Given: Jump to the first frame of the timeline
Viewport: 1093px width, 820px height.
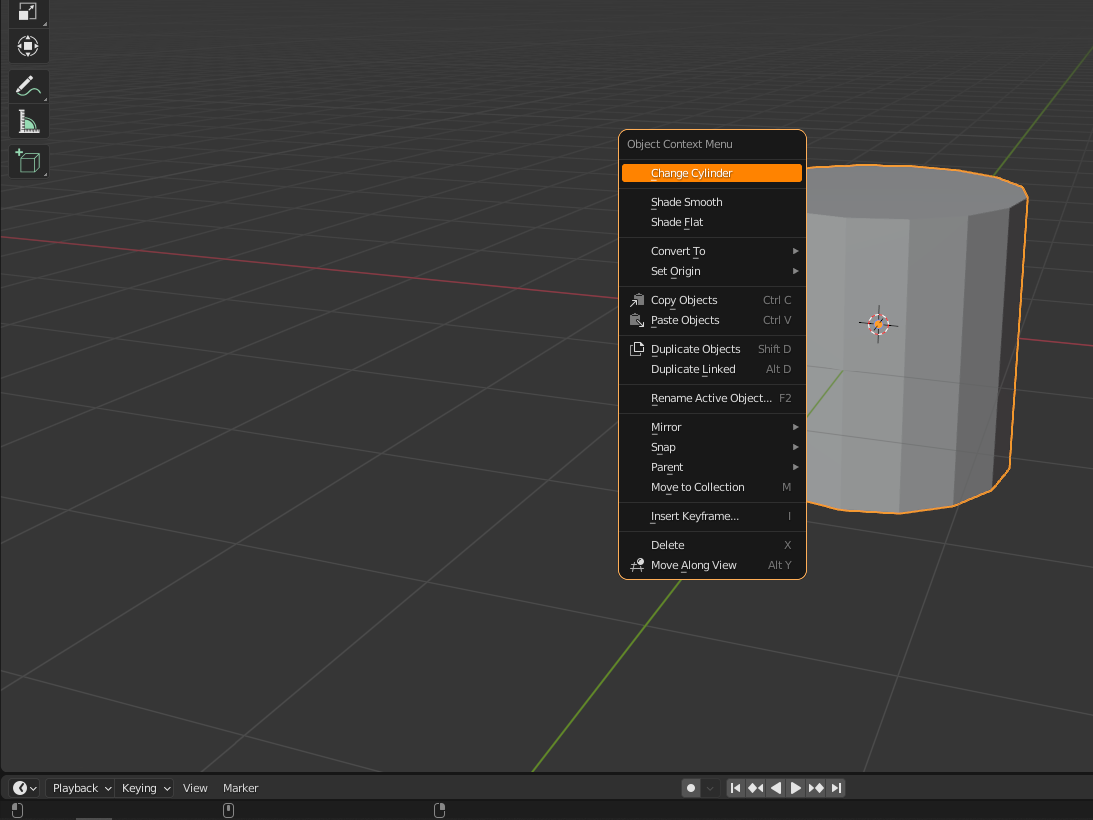Looking at the screenshot, I should (x=735, y=788).
